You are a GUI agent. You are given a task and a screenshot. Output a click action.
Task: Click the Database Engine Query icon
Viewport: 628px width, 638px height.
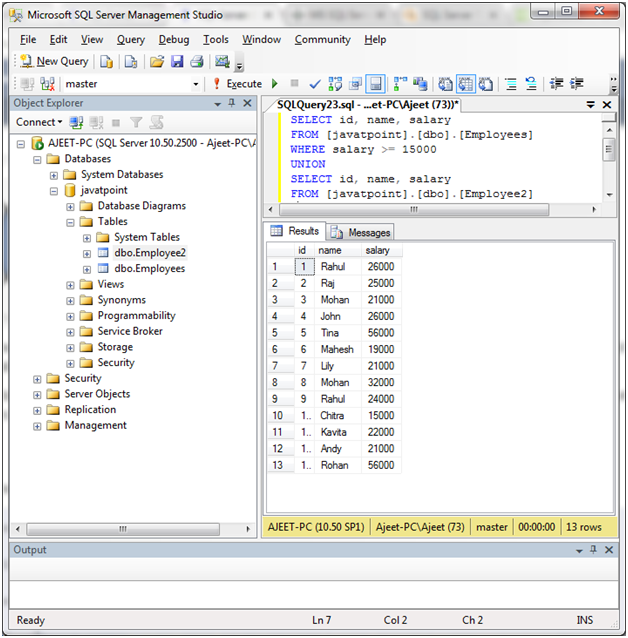tap(106, 61)
